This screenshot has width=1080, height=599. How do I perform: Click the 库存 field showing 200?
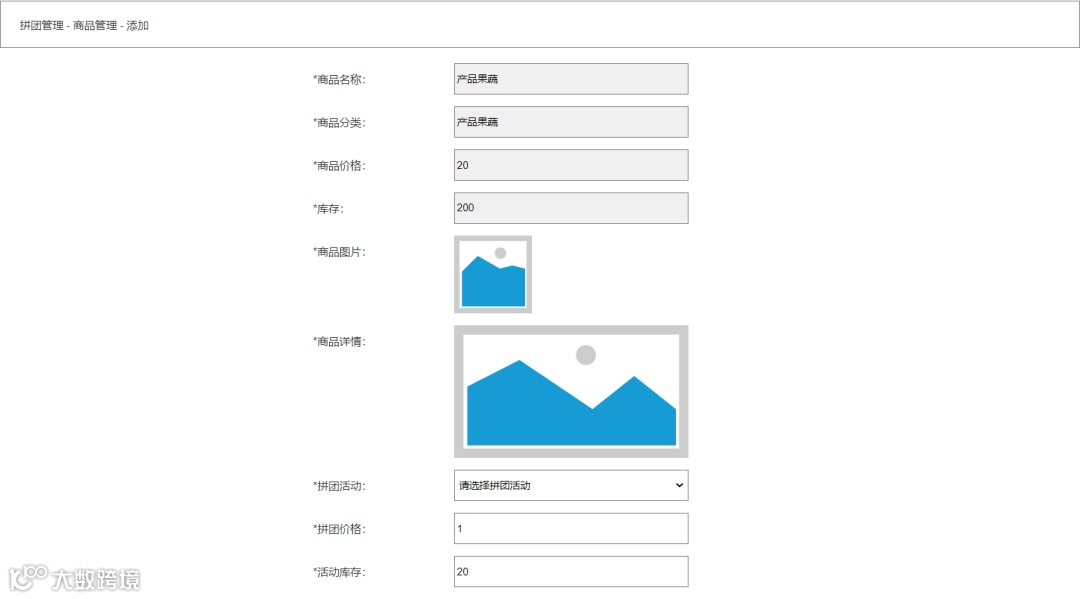(x=571, y=208)
